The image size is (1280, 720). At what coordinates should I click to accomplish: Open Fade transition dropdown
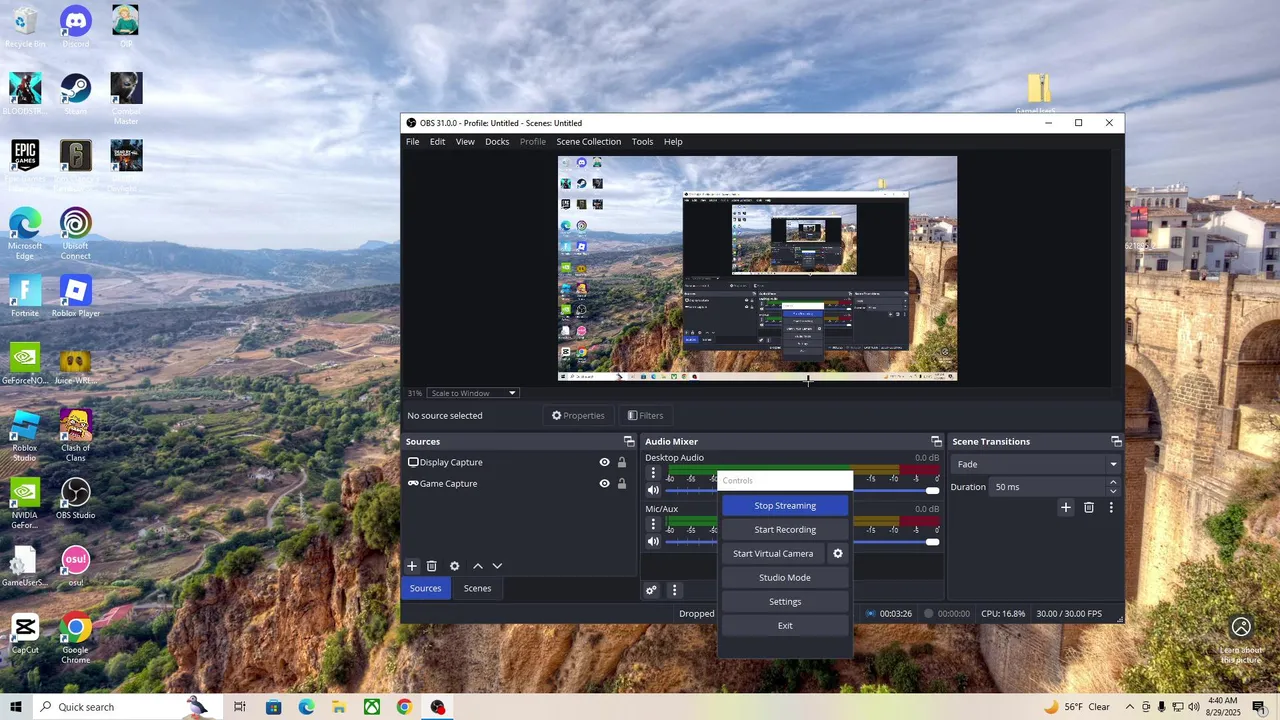pyautogui.click(x=1036, y=464)
